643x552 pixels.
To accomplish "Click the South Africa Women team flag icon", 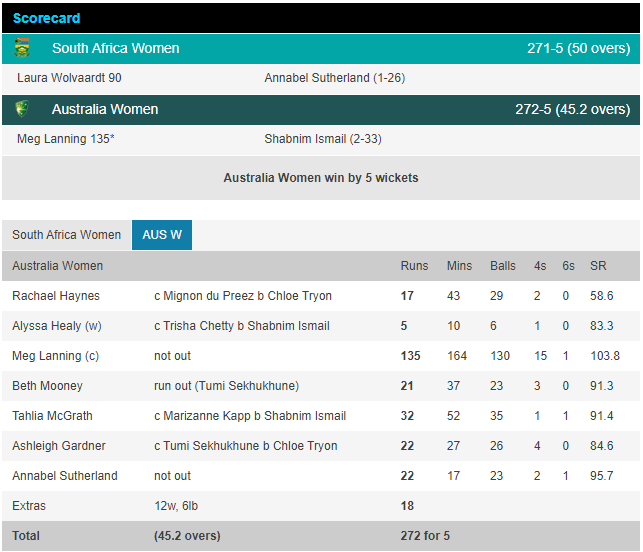I will 22,48.
